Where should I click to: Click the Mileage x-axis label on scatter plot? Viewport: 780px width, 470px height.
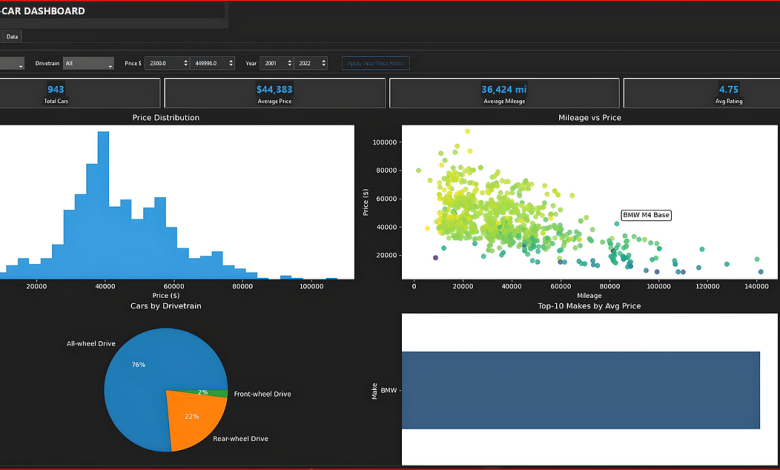[x=589, y=295]
